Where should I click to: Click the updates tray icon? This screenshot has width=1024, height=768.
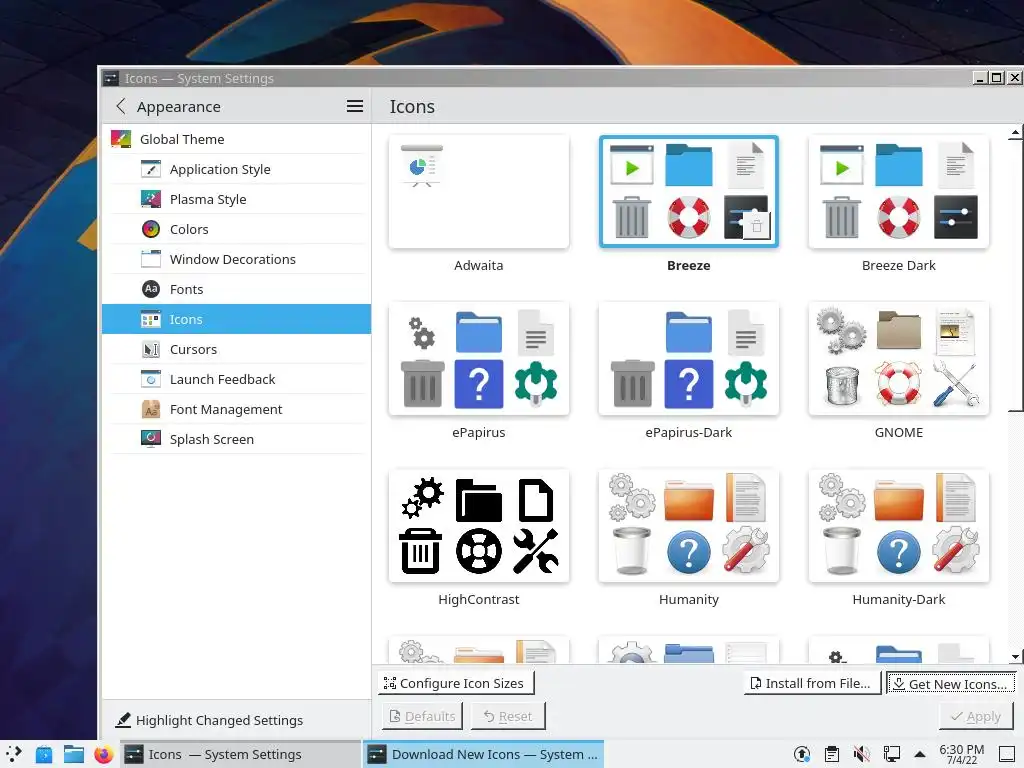pyautogui.click(x=802, y=754)
